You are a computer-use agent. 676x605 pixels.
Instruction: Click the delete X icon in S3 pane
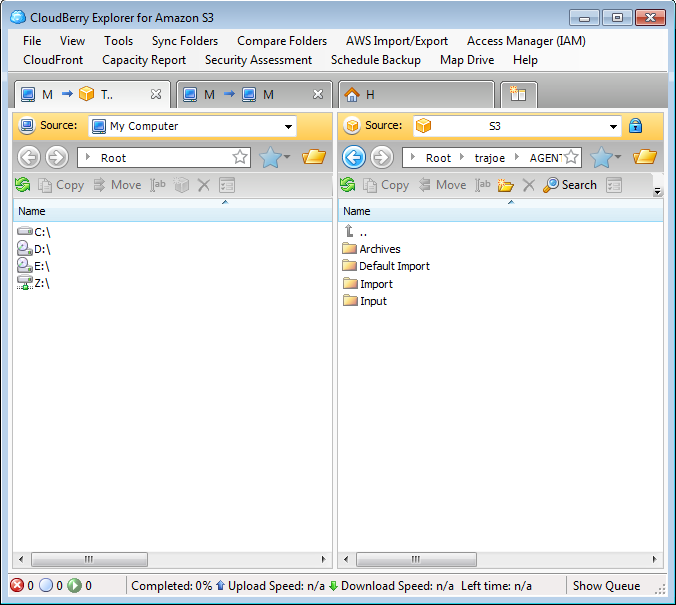click(529, 185)
